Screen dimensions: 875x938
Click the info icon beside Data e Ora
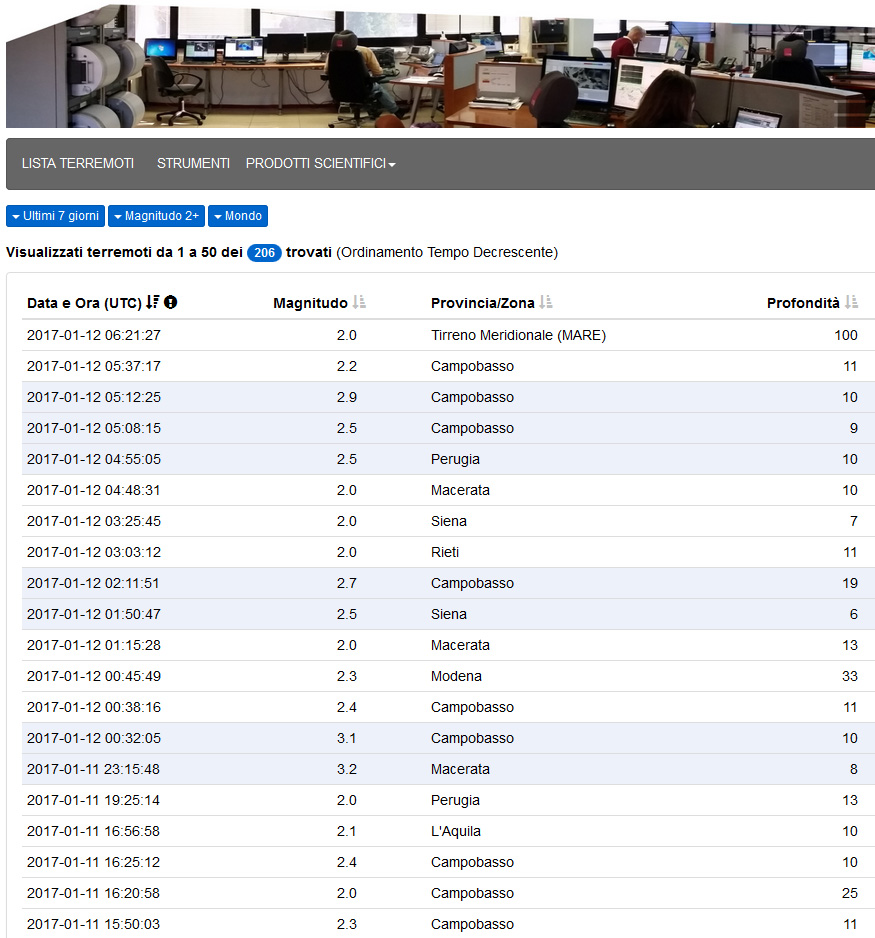[171, 303]
